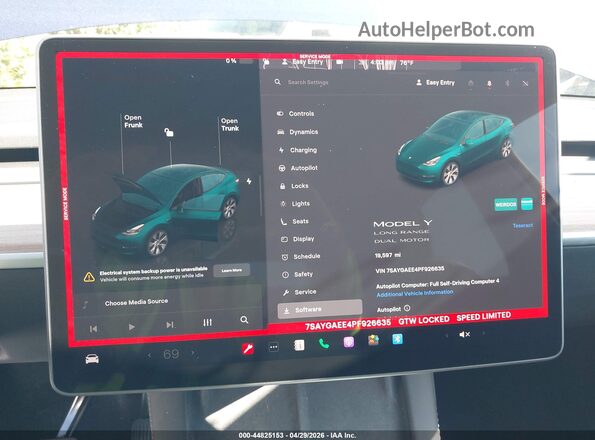Open the purple app icon in dock

[349, 342]
